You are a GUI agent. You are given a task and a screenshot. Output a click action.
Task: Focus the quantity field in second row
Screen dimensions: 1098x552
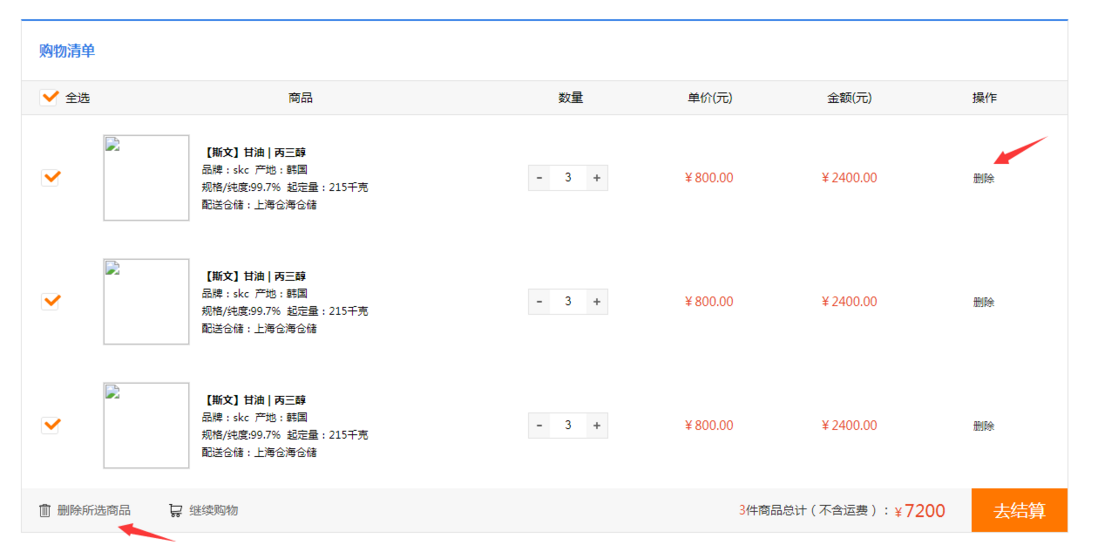(568, 302)
